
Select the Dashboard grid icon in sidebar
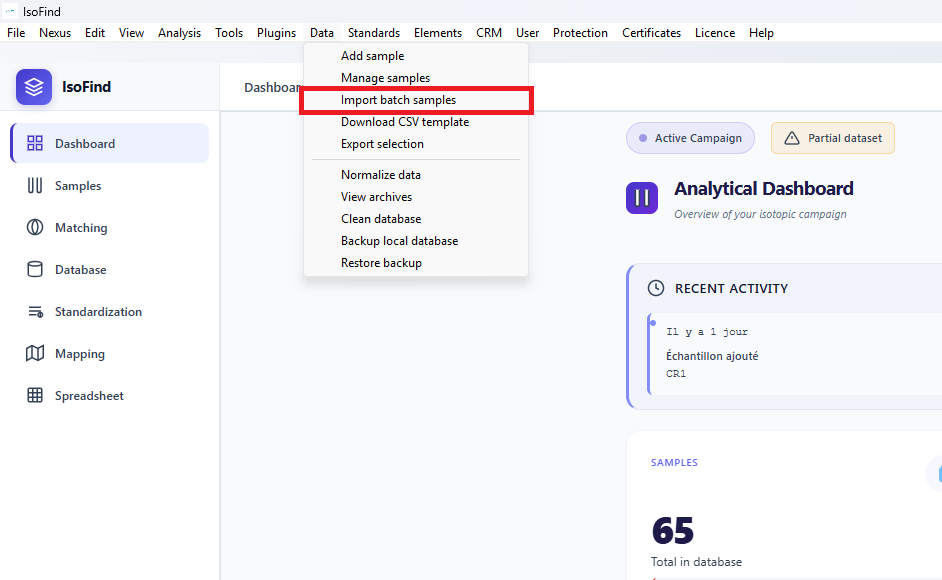pyautogui.click(x=35, y=144)
